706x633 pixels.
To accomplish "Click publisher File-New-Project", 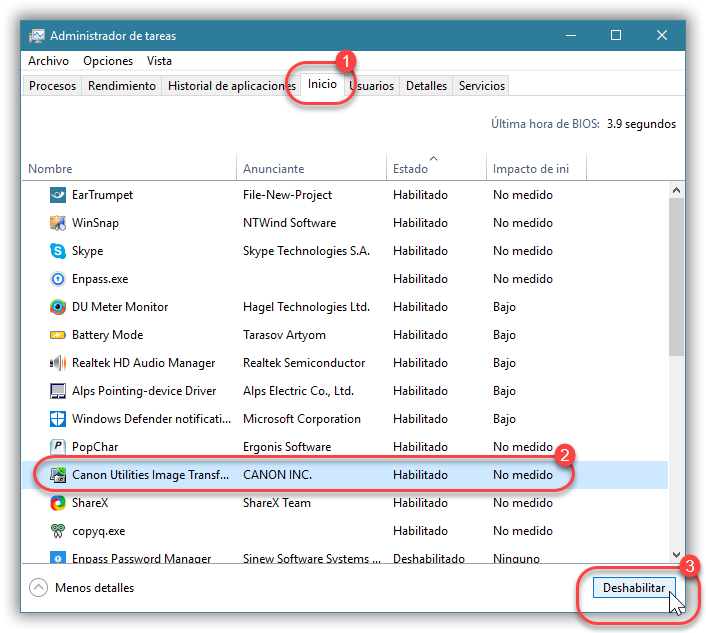I will click(287, 195).
